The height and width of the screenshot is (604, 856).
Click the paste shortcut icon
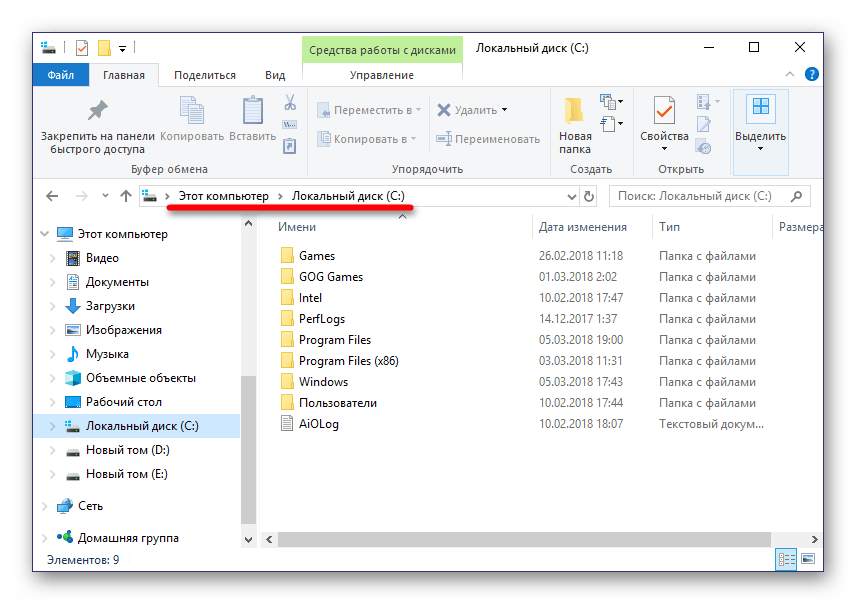click(290, 146)
